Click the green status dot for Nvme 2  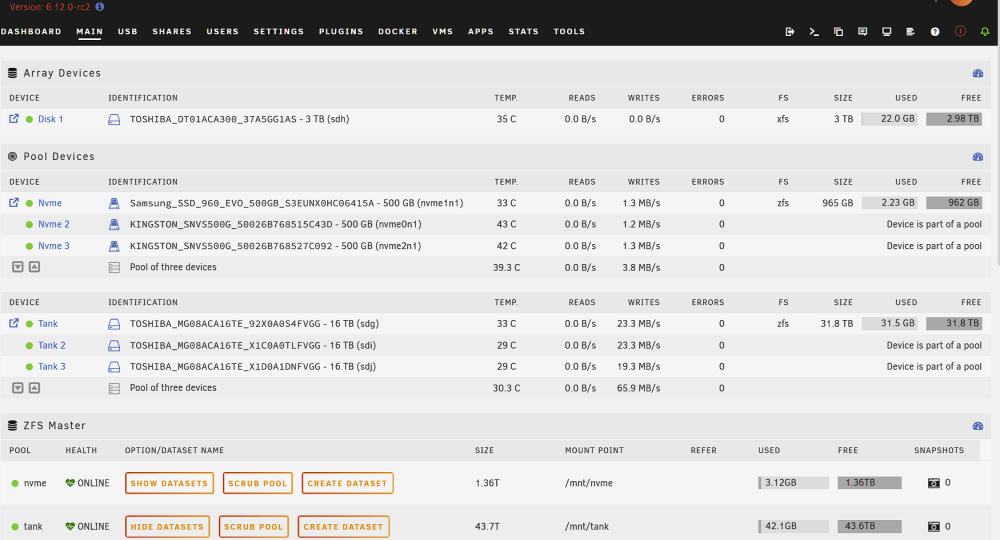coord(29,224)
